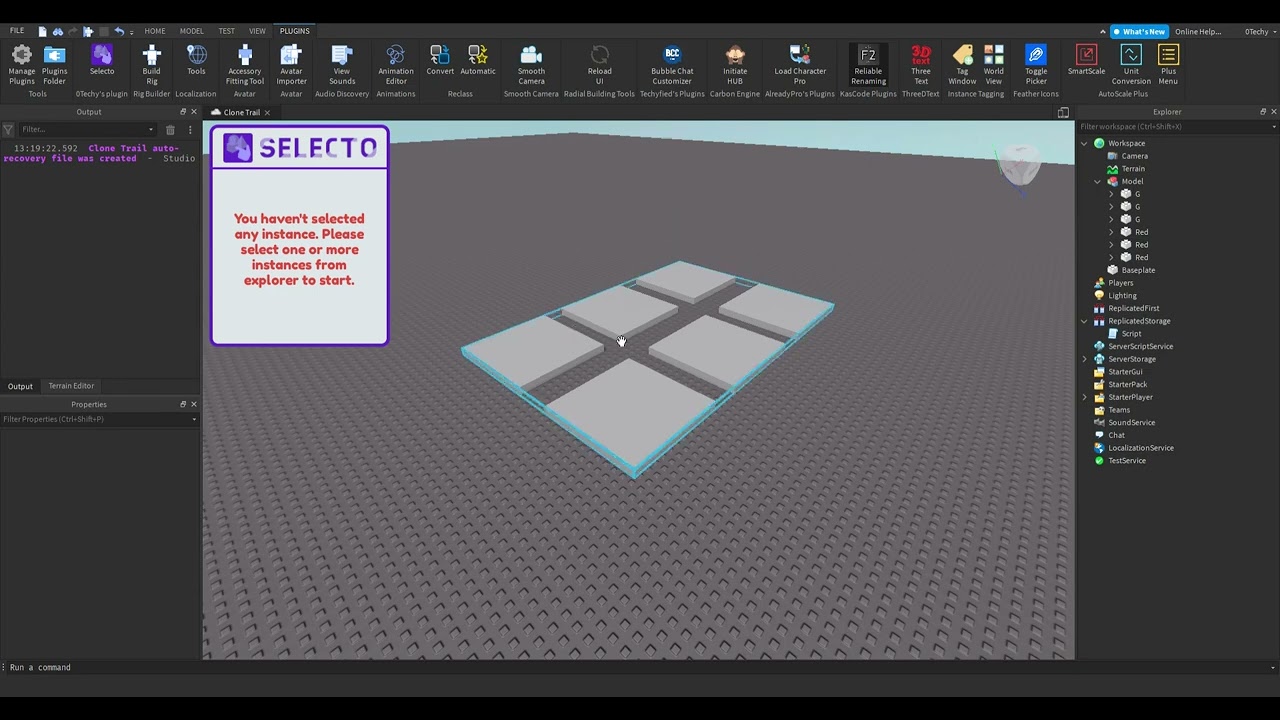The width and height of the screenshot is (1280, 720).
Task: Click the Filter workspace search field
Action: [x=1170, y=127]
